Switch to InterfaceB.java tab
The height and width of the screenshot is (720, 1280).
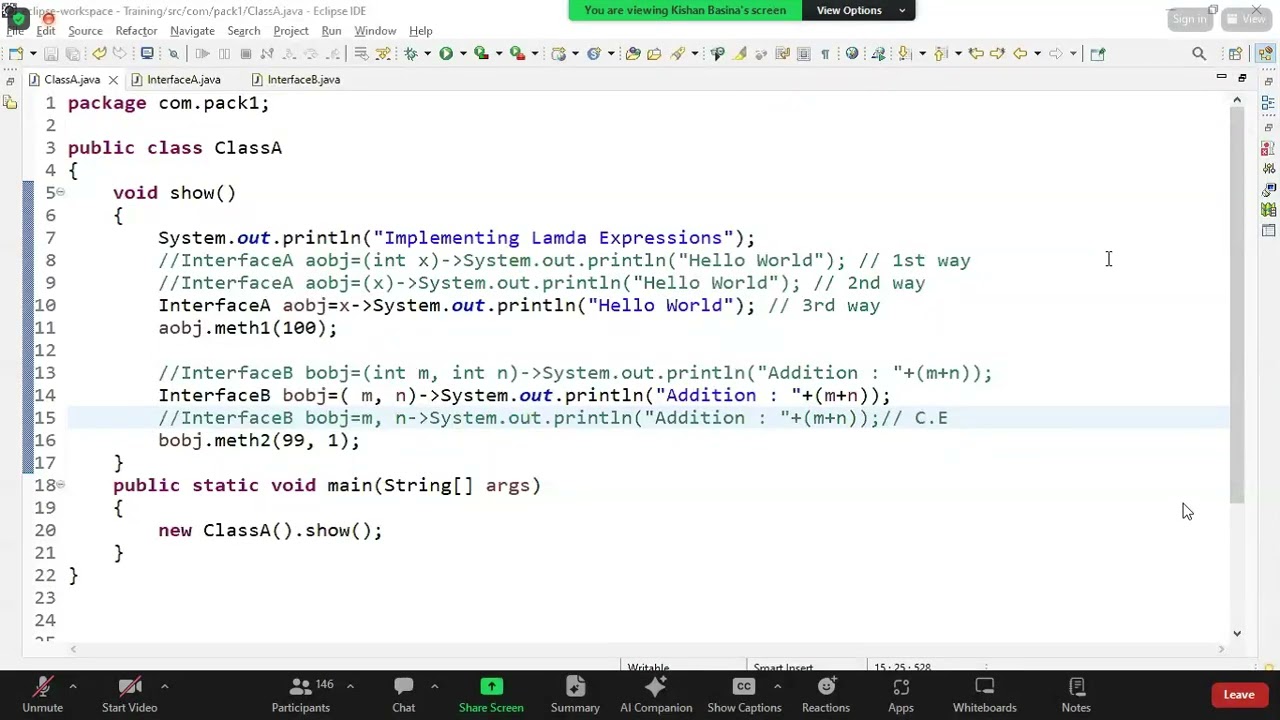click(303, 79)
